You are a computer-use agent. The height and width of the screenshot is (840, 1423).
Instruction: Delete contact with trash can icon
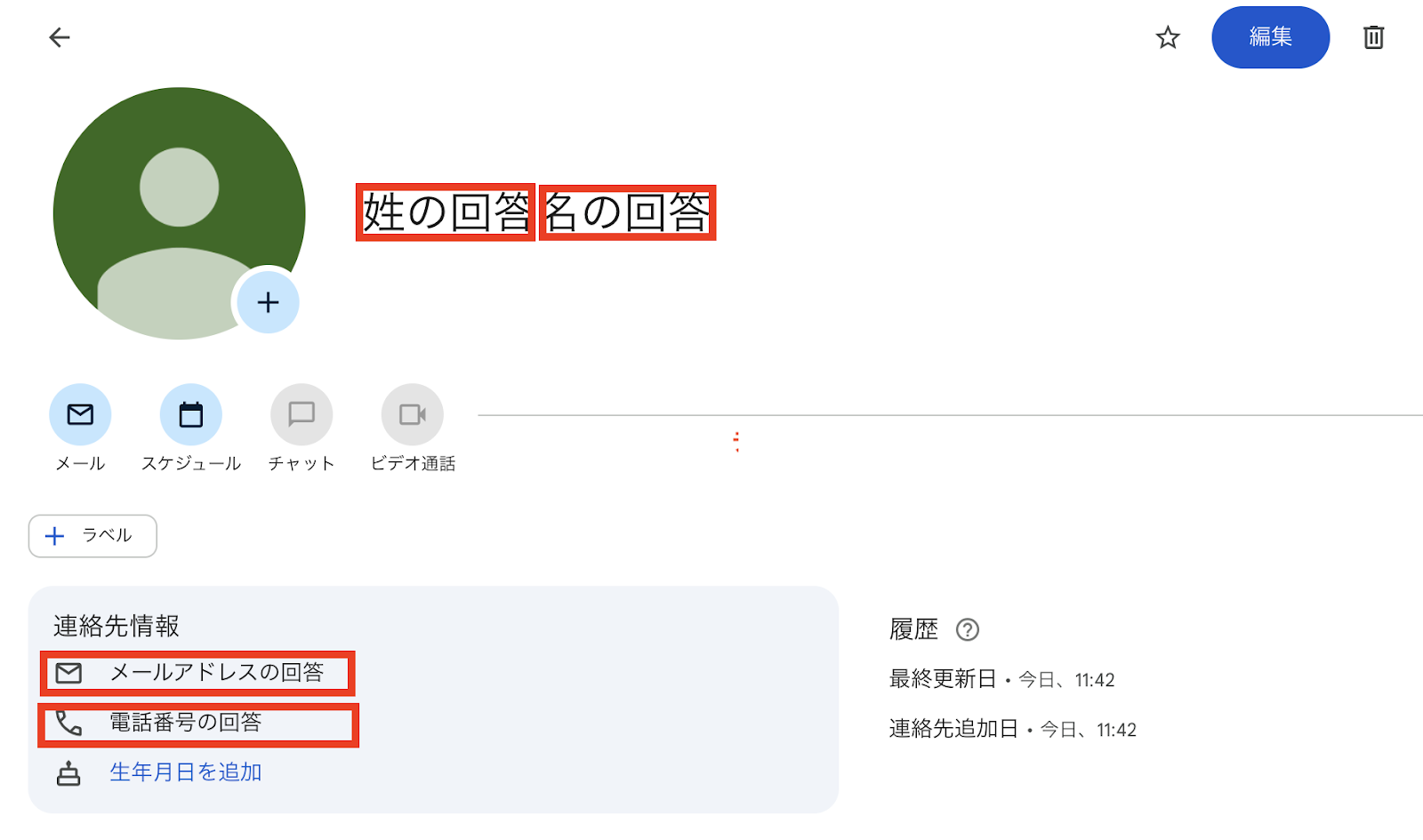click(x=1373, y=37)
